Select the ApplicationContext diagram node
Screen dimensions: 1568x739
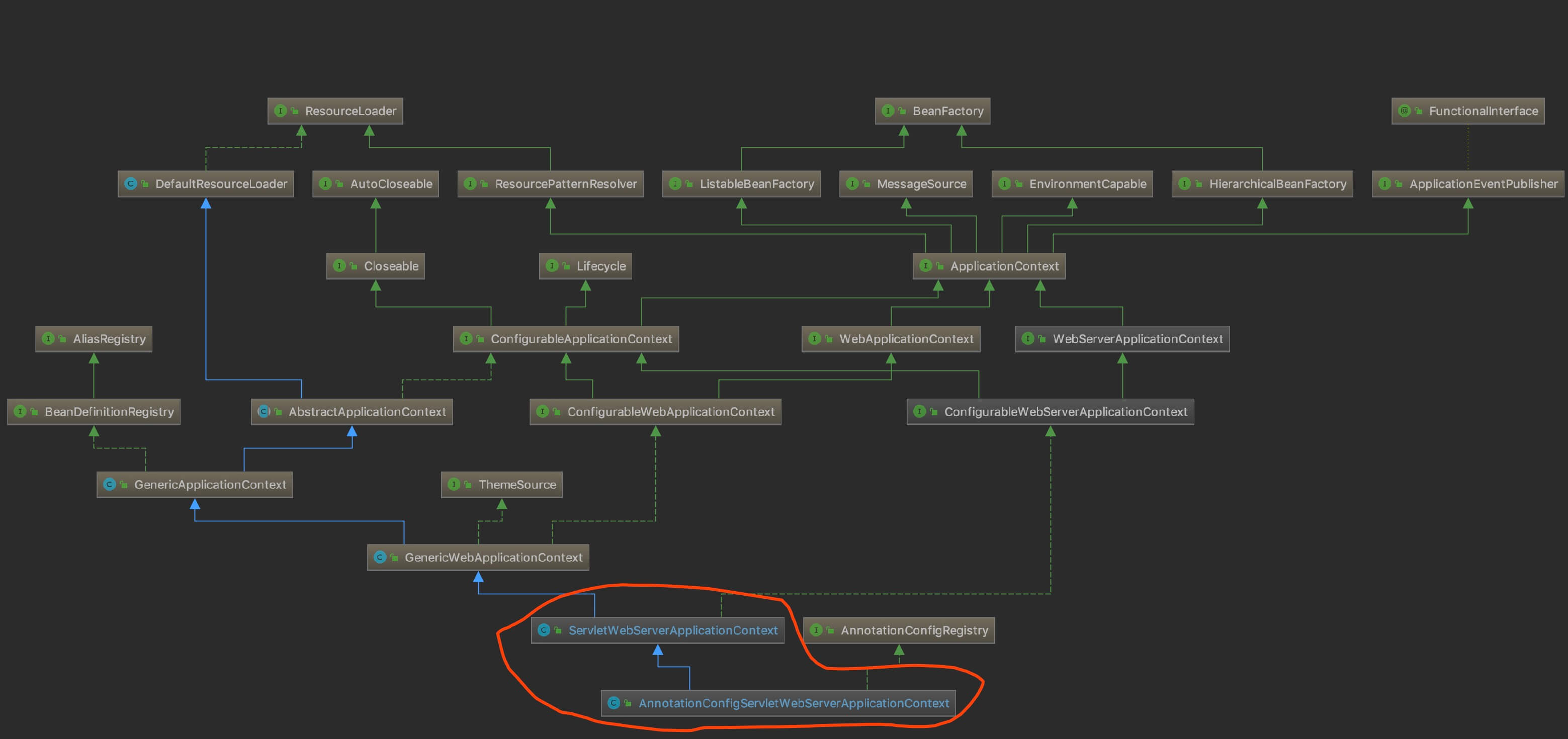(1004, 266)
